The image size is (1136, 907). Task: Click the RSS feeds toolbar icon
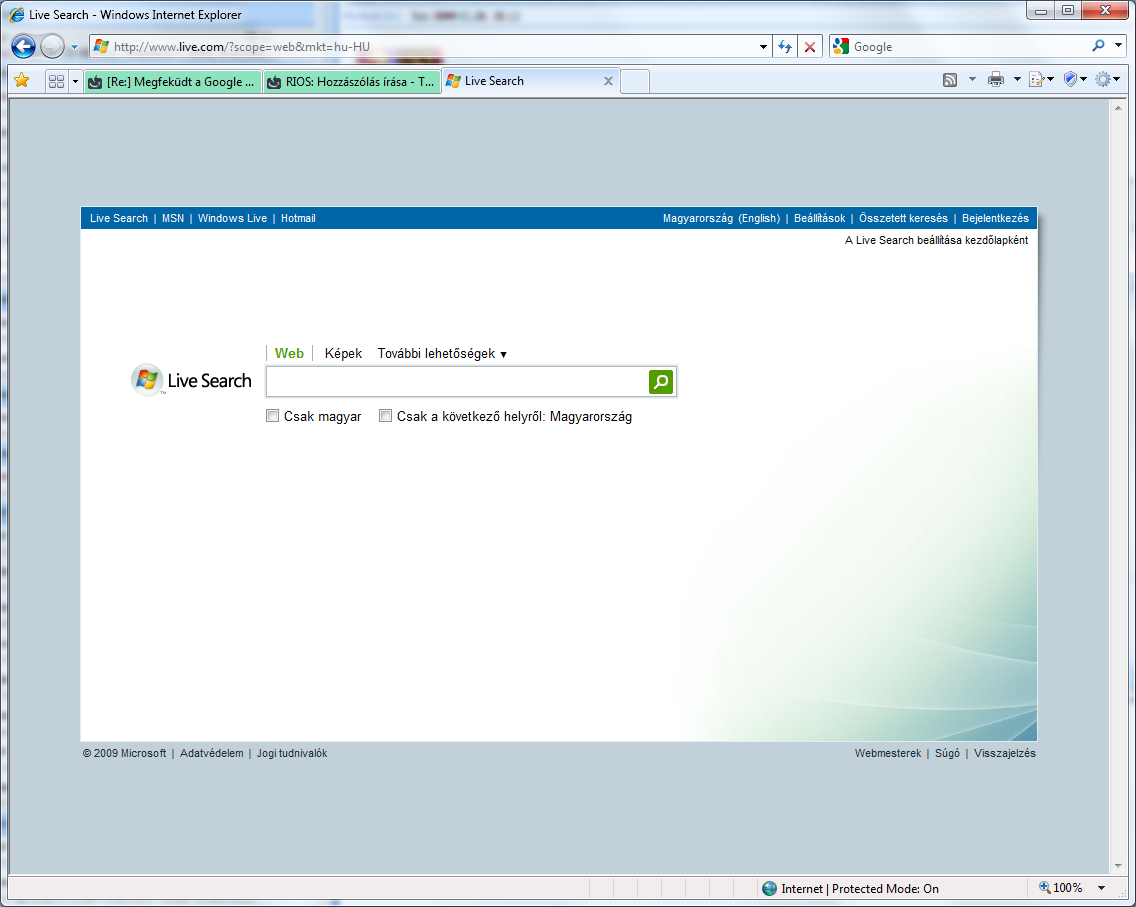pyautogui.click(x=950, y=80)
